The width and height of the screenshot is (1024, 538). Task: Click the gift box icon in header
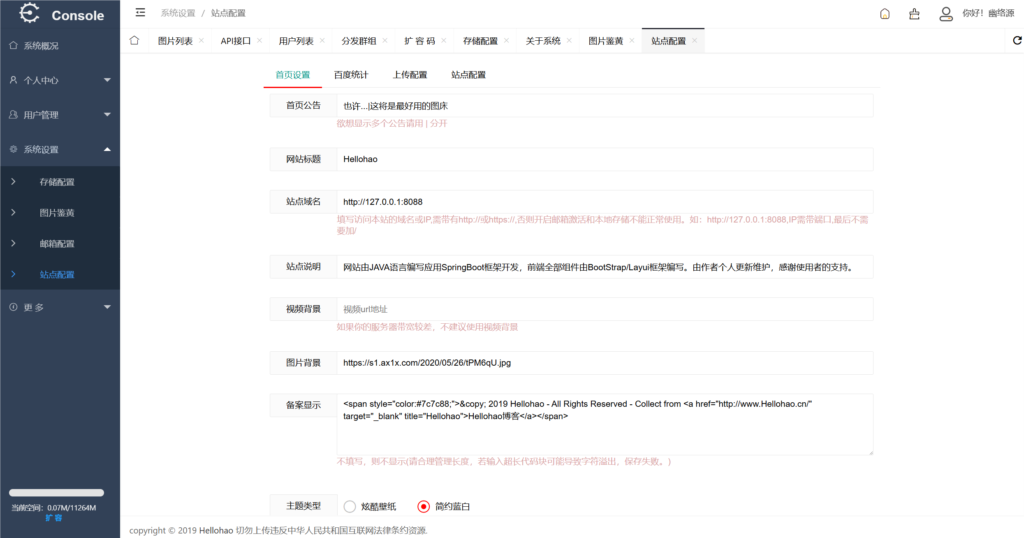tap(914, 14)
